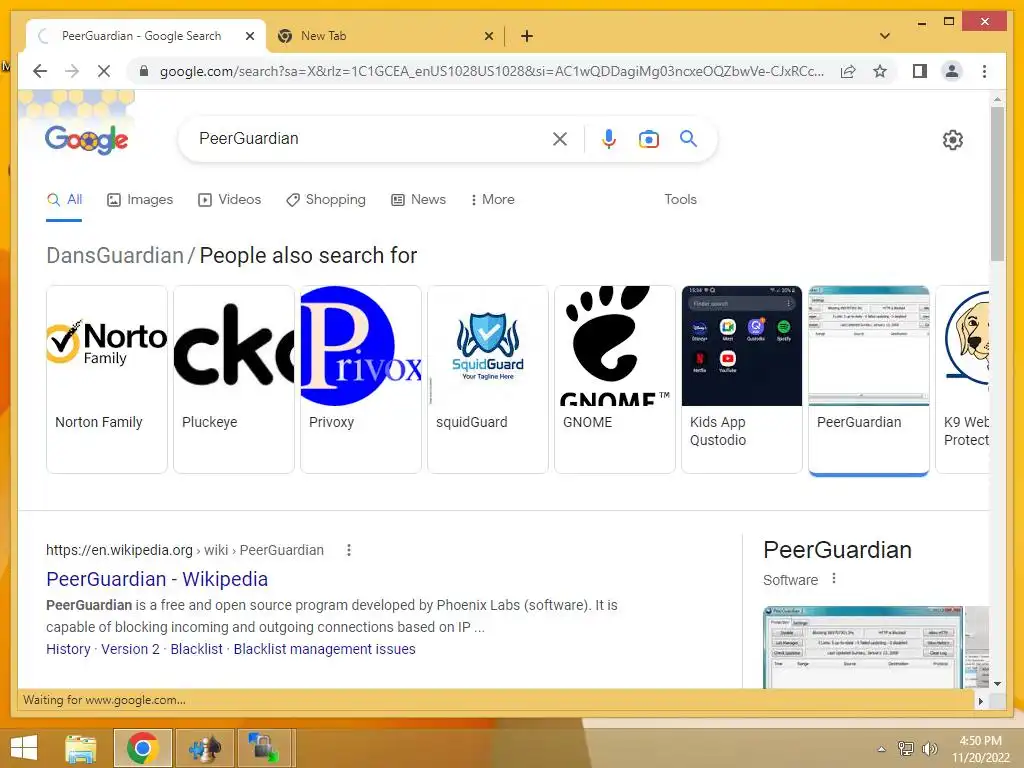The image size is (1024, 768).
Task: Select the Pluckeye card
Action: click(234, 379)
